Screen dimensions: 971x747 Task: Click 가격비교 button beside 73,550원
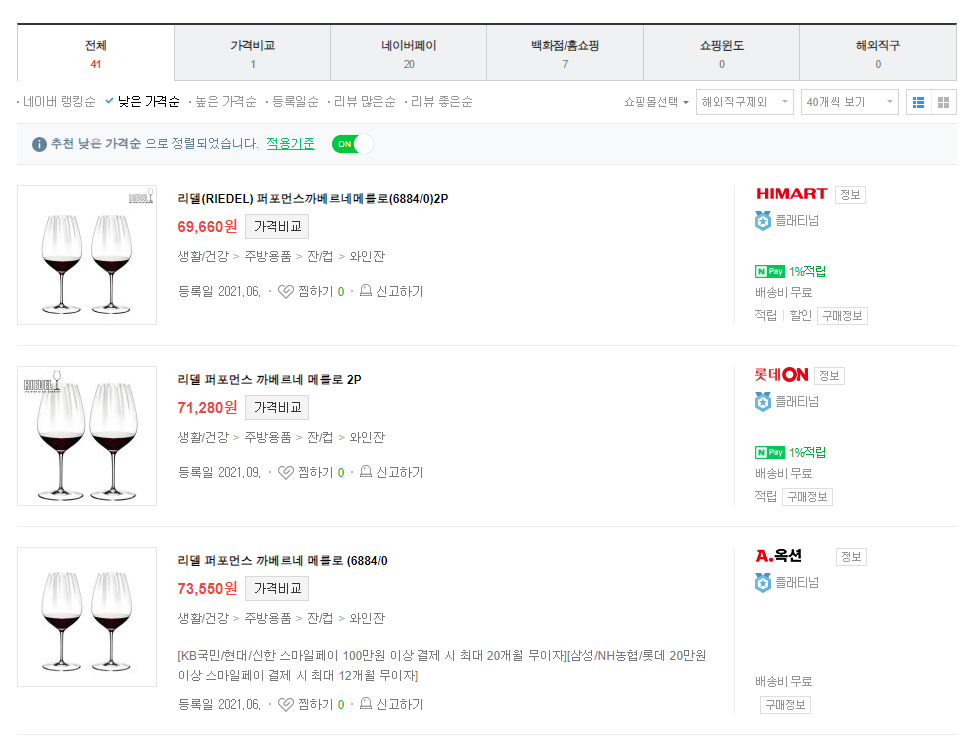(x=277, y=588)
